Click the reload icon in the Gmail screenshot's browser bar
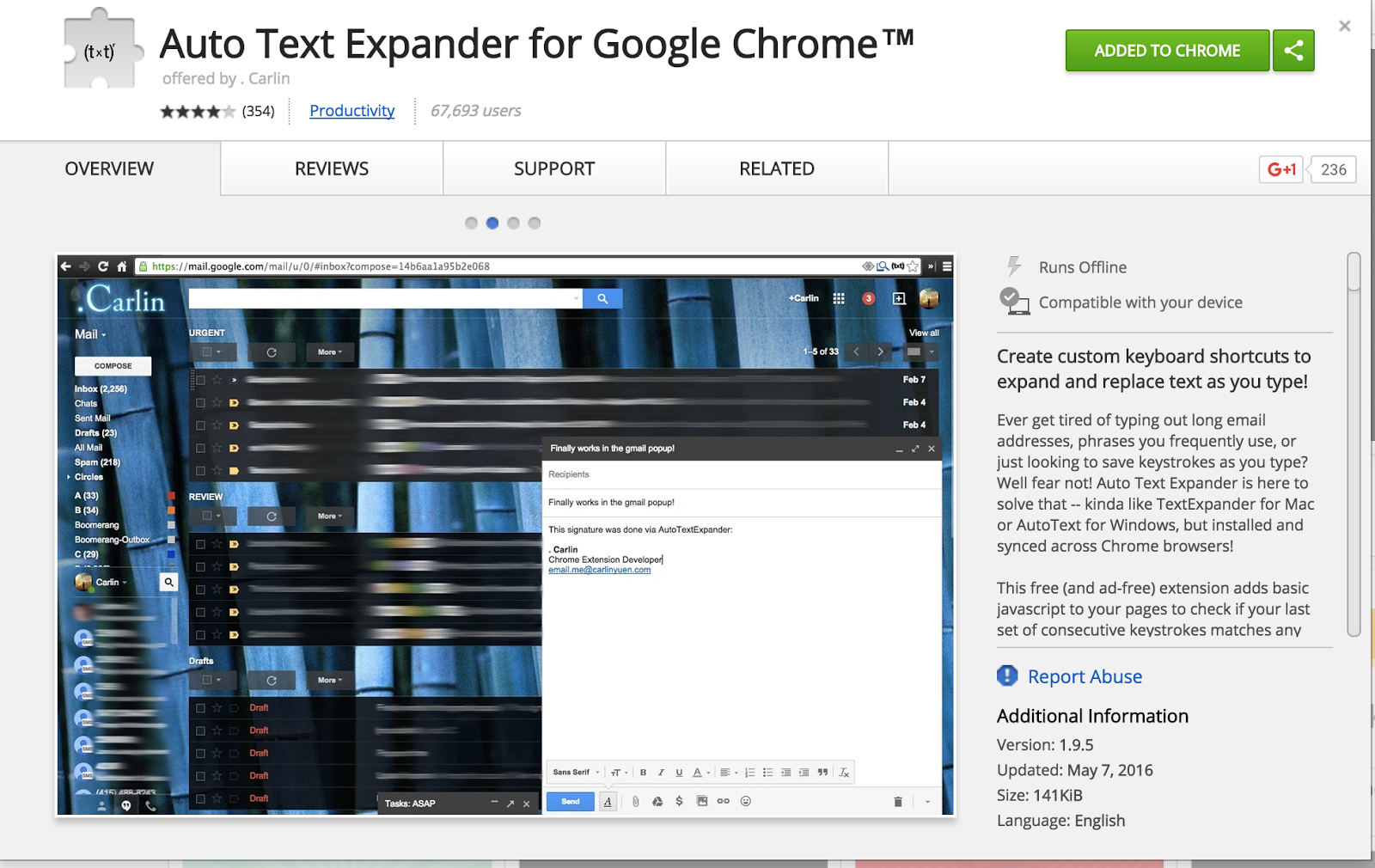 (103, 266)
